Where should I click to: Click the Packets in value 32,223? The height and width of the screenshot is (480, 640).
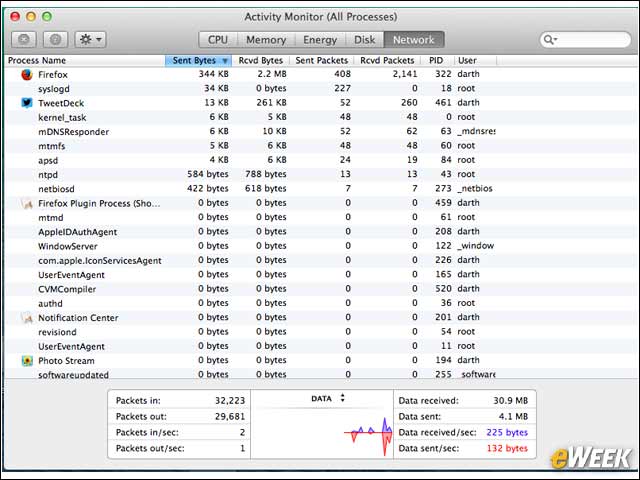230,400
